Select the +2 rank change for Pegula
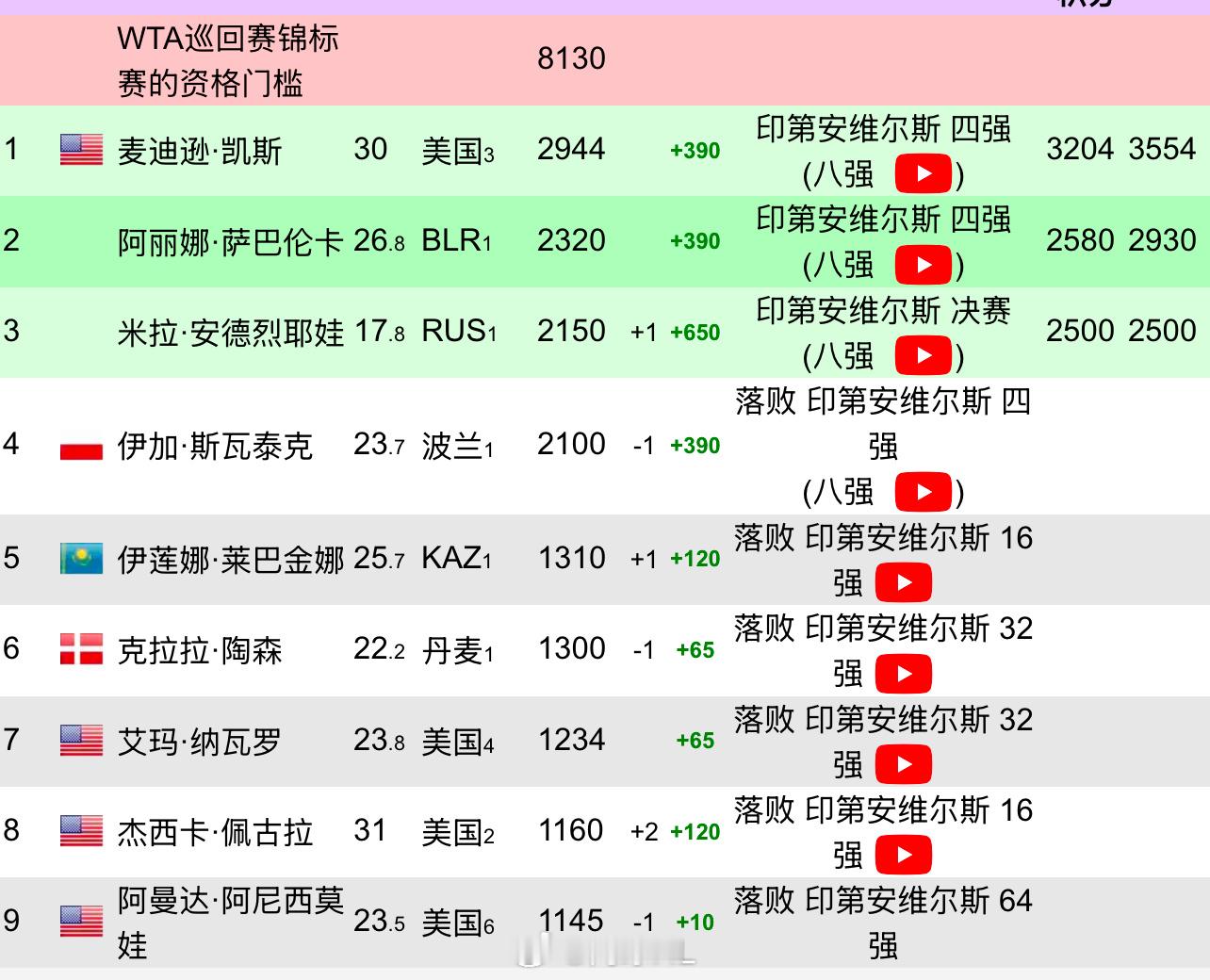This screenshot has width=1210, height=980. pyautogui.click(x=644, y=831)
